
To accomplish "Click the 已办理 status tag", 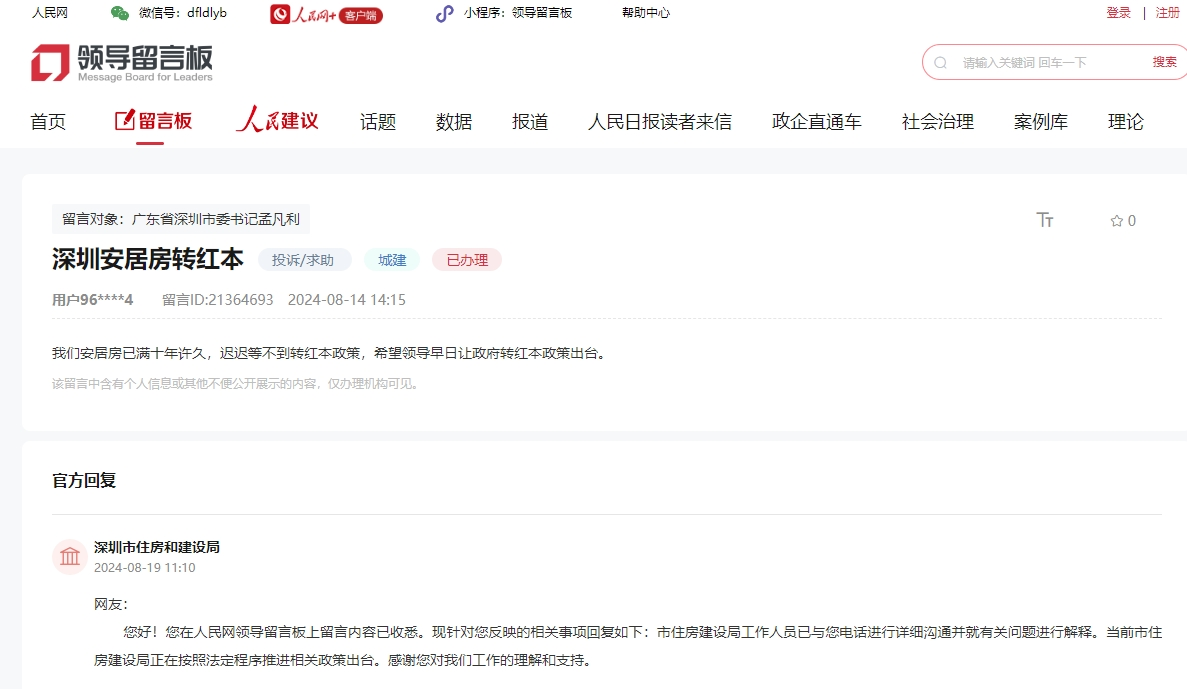I will 467,260.
